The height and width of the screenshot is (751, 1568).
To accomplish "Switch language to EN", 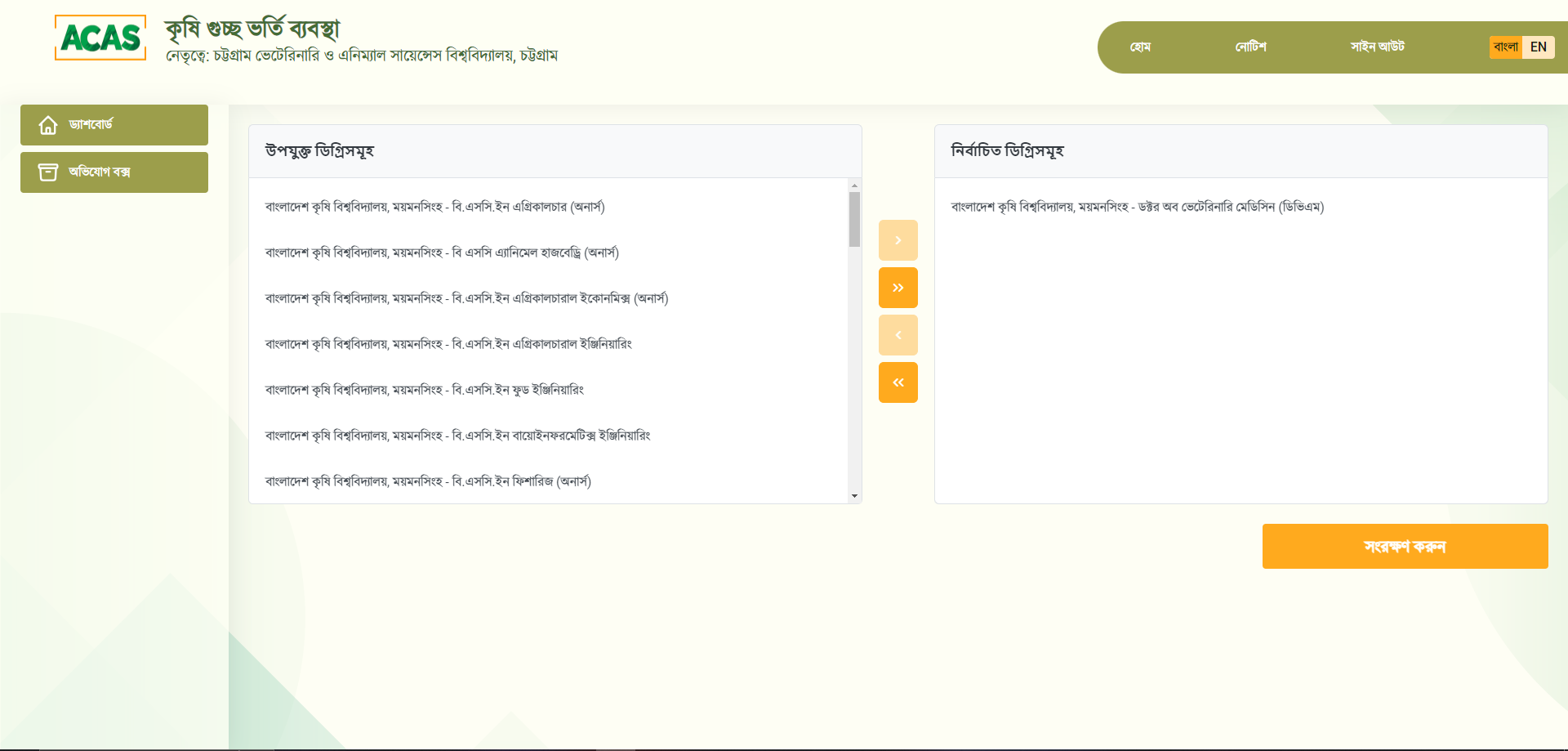I will pos(1539,47).
